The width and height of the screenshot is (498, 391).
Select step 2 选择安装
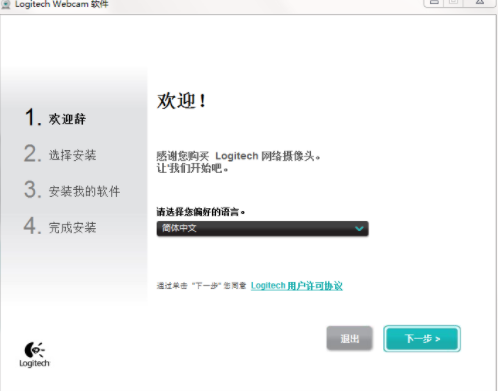(x=60, y=154)
